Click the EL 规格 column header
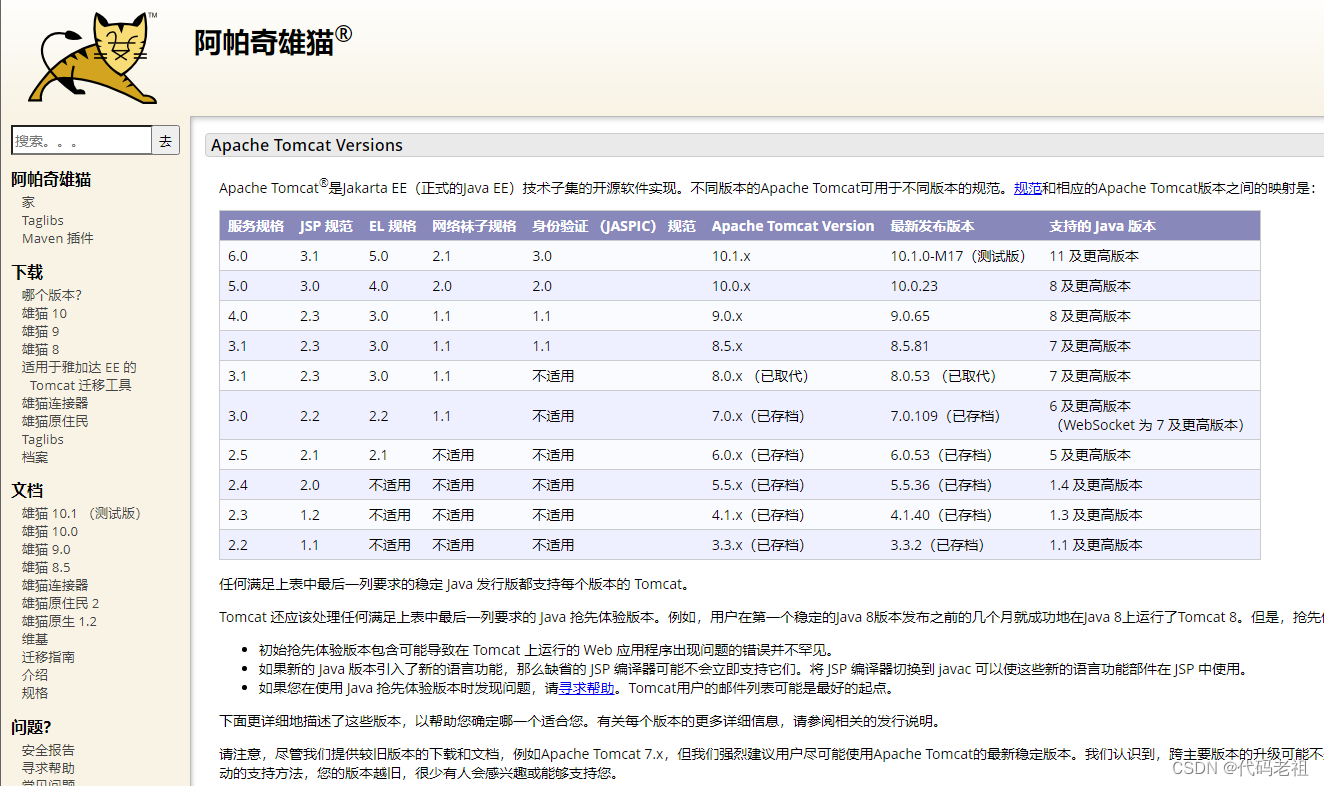The width and height of the screenshot is (1324, 786). 393,226
